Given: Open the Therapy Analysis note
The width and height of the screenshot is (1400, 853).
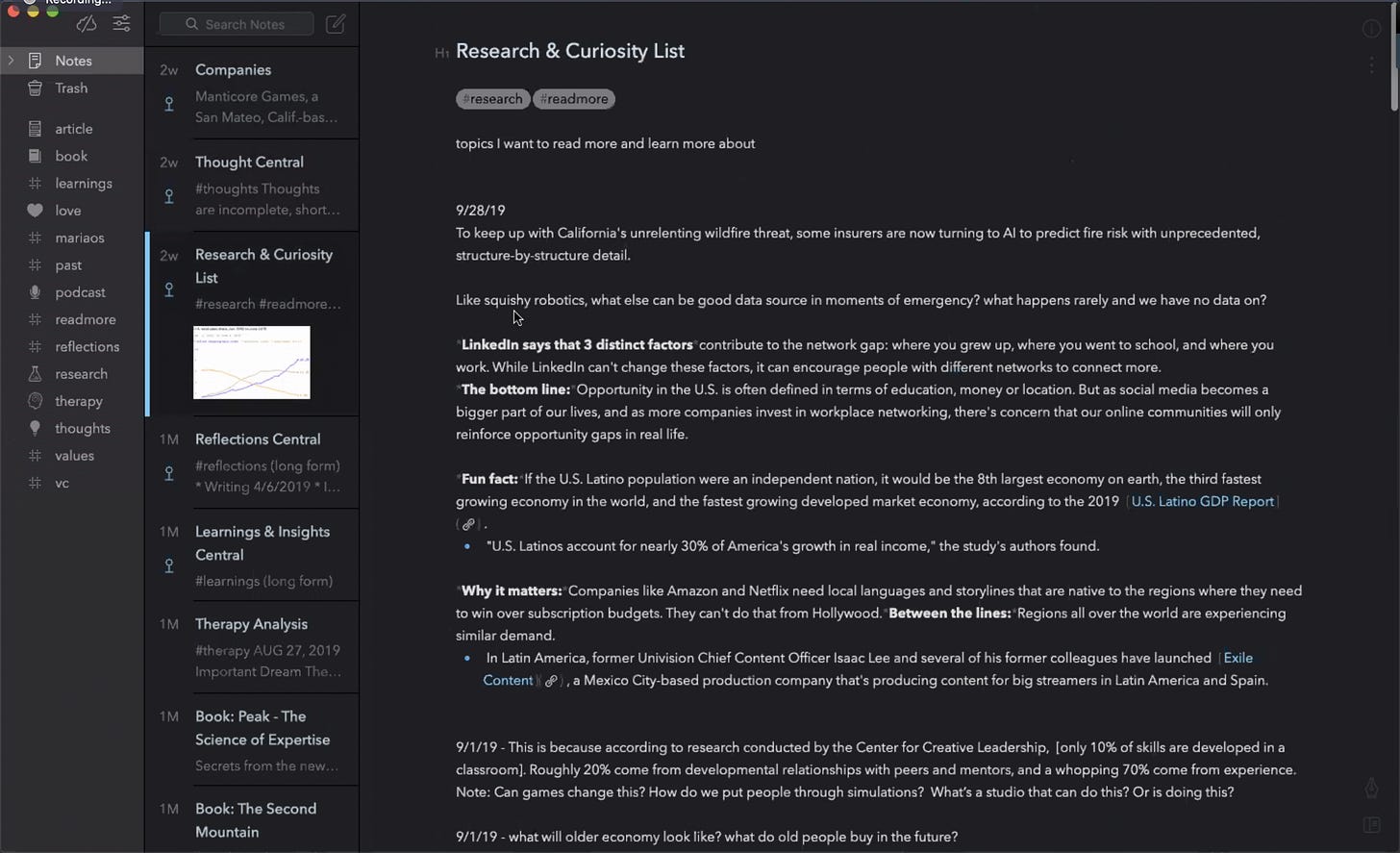Looking at the screenshot, I should tap(252, 647).
